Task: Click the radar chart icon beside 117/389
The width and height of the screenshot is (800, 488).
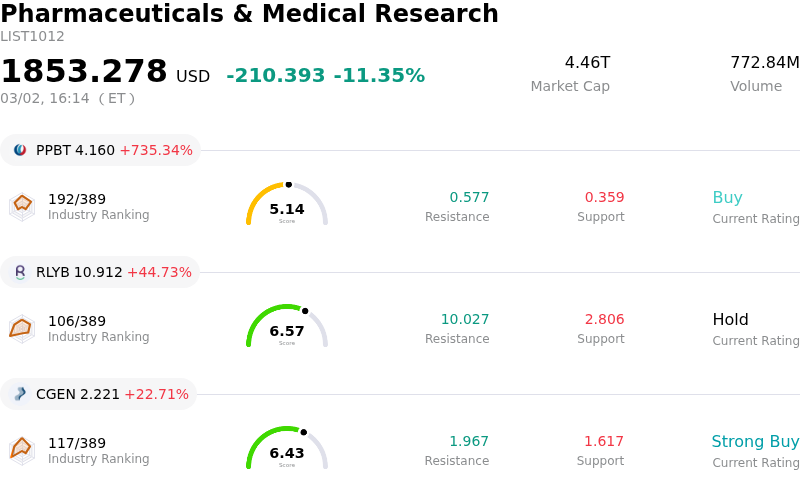Action: coord(22,449)
